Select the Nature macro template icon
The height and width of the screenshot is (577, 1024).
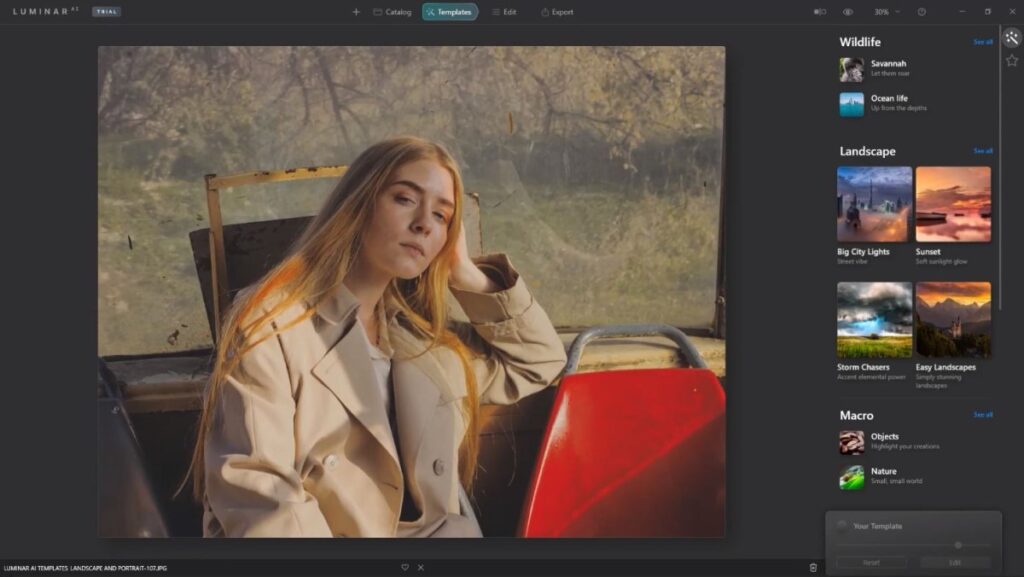(851, 476)
